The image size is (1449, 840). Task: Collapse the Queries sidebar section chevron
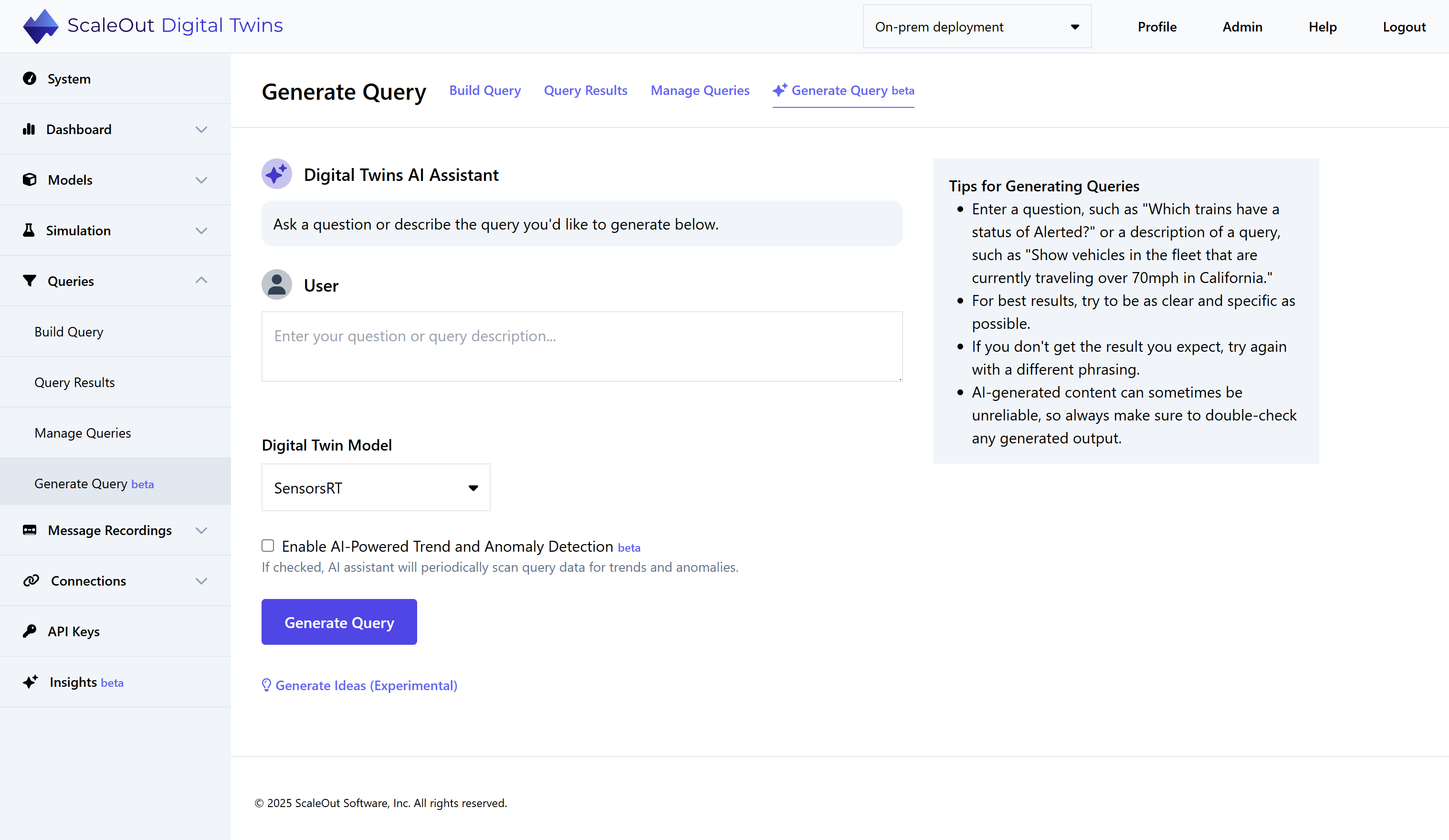pyautogui.click(x=201, y=280)
